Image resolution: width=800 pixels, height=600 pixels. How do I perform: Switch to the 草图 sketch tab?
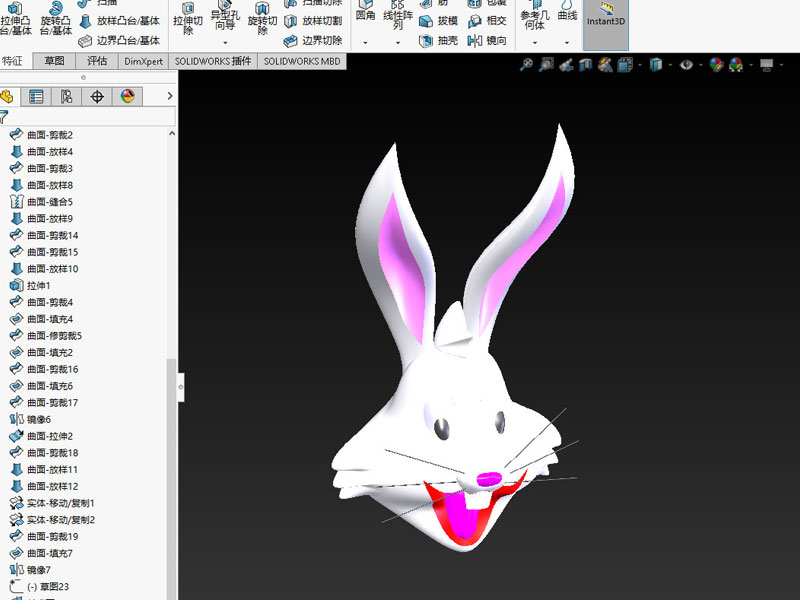click(x=54, y=61)
